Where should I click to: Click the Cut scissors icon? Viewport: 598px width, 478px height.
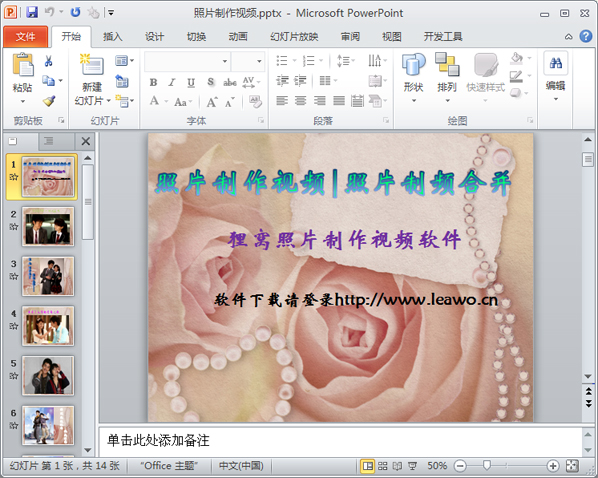pyautogui.click(x=48, y=60)
